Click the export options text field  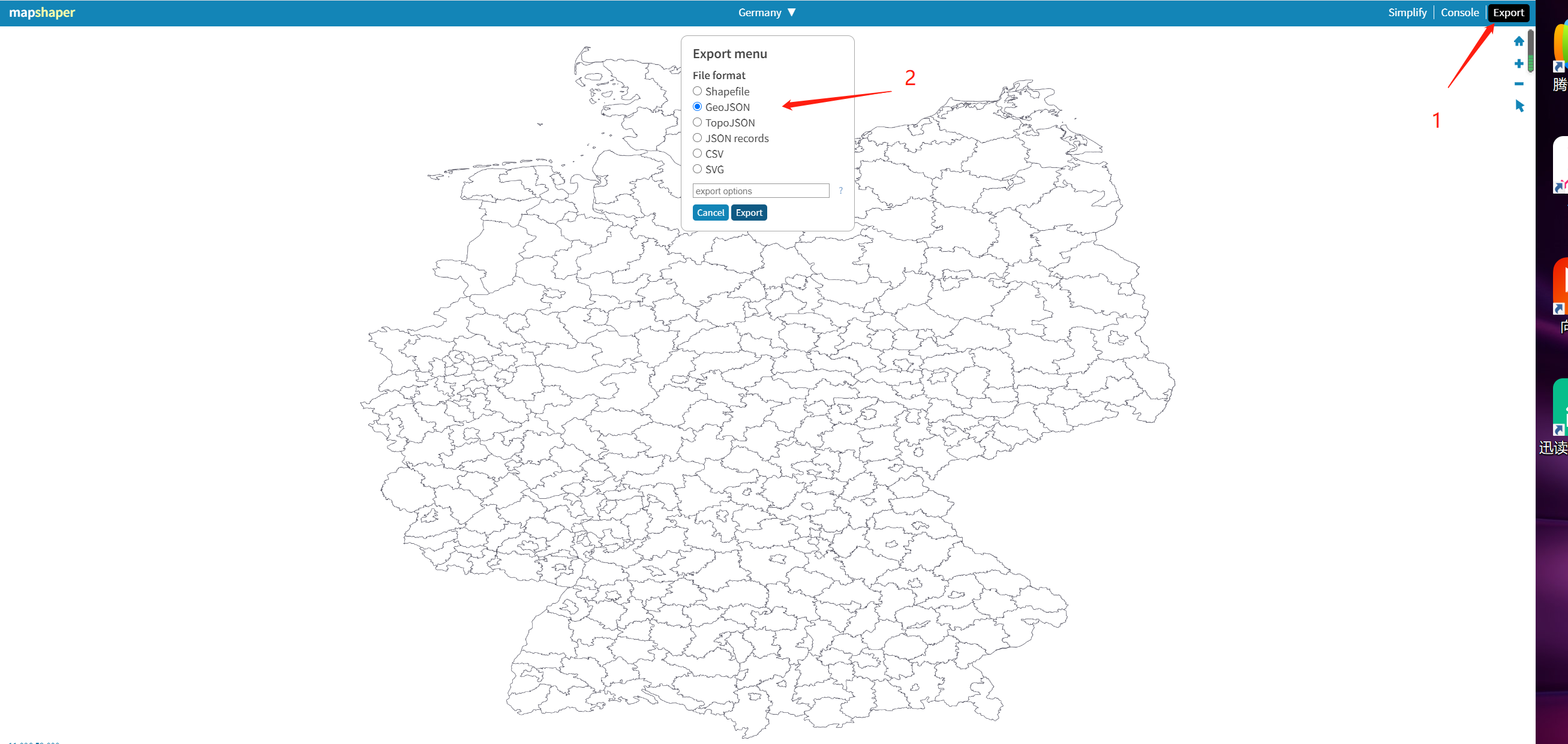click(x=760, y=191)
